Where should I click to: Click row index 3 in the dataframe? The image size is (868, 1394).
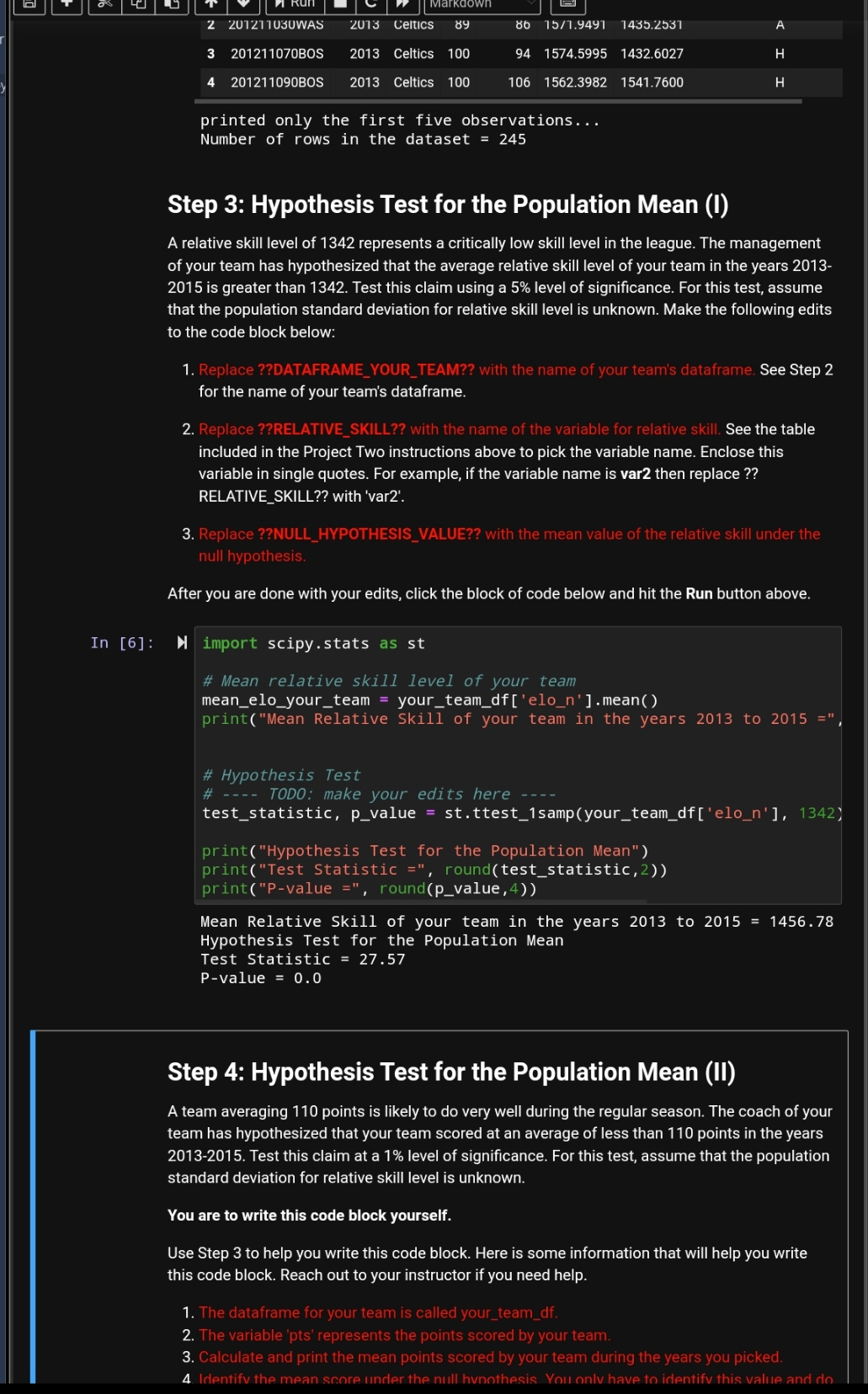(x=210, y=54)
